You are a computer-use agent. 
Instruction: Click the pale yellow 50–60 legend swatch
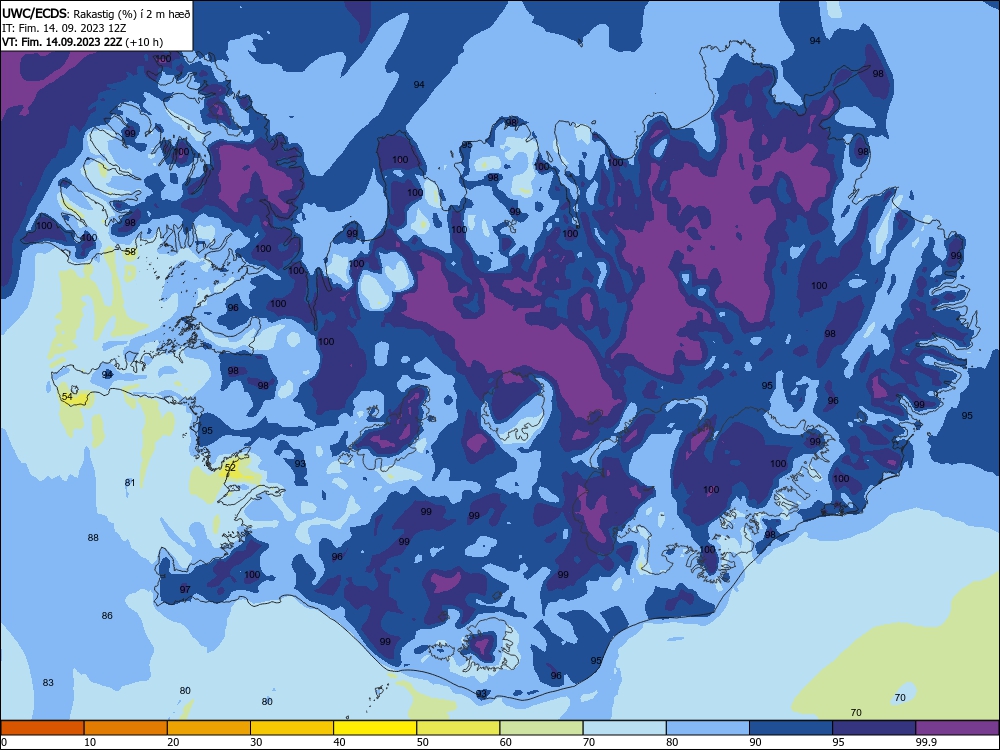[459, 728]
